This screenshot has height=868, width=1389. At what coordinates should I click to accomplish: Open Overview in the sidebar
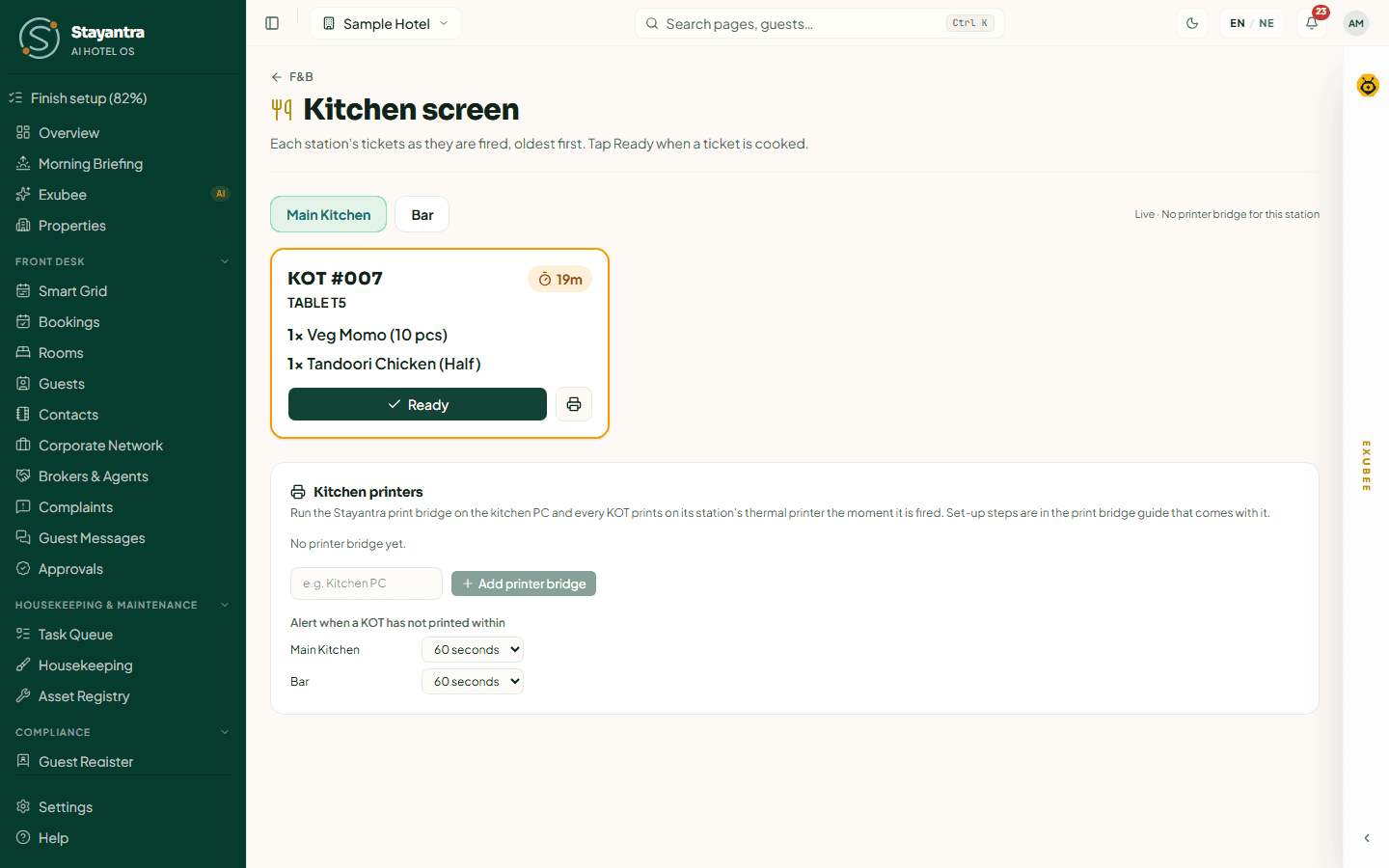pyautogui.click(x=123, y=133)
